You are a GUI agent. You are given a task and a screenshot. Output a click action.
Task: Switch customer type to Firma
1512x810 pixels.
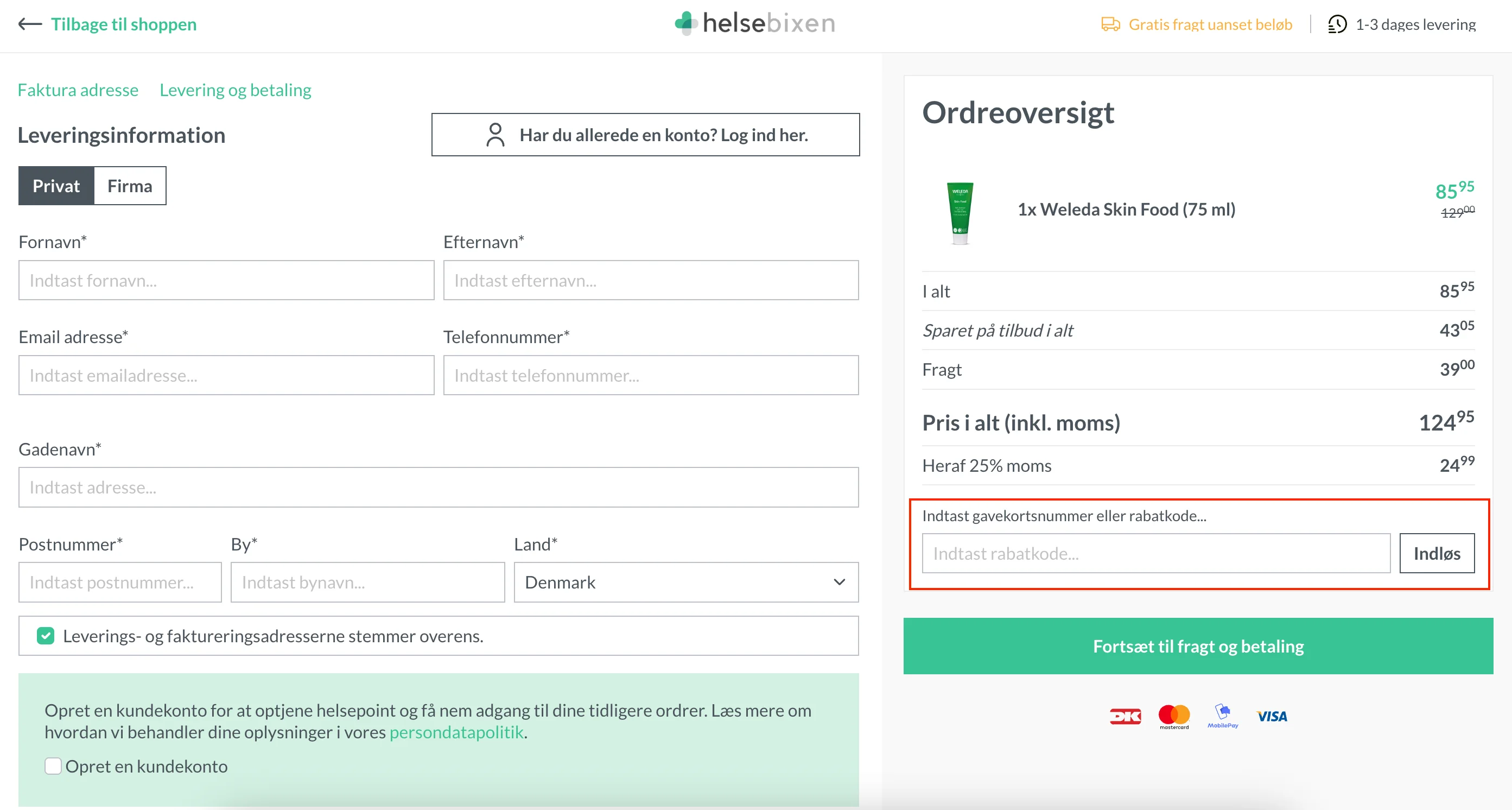click(x=129, y=186)
